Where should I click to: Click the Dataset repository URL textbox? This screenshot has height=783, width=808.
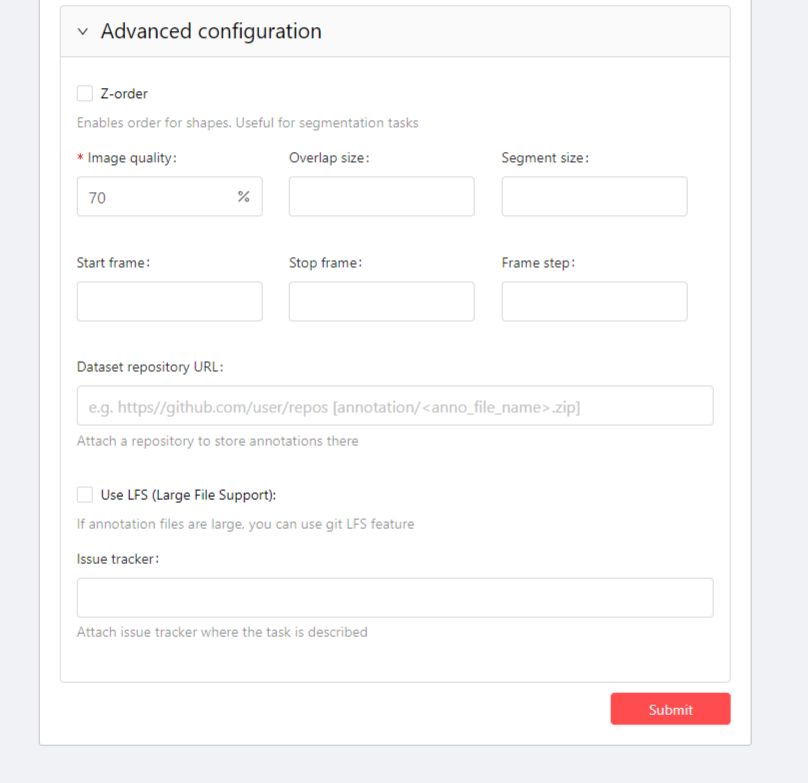click(x=395, y=406)
